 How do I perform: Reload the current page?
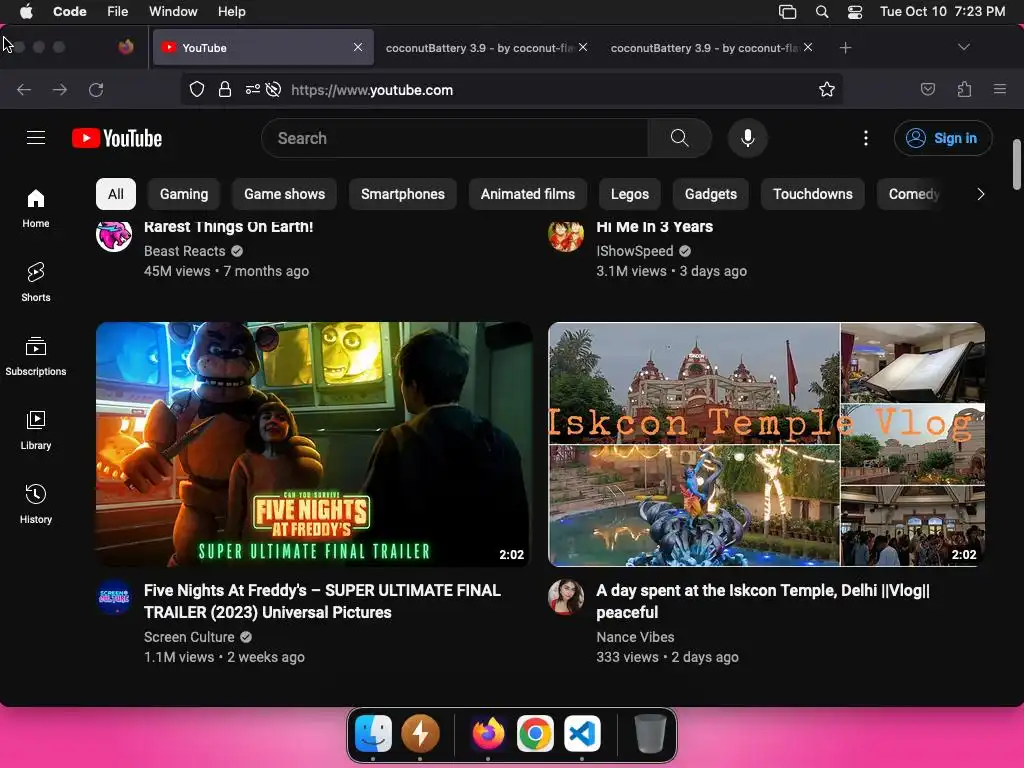(x=96, y=89)
